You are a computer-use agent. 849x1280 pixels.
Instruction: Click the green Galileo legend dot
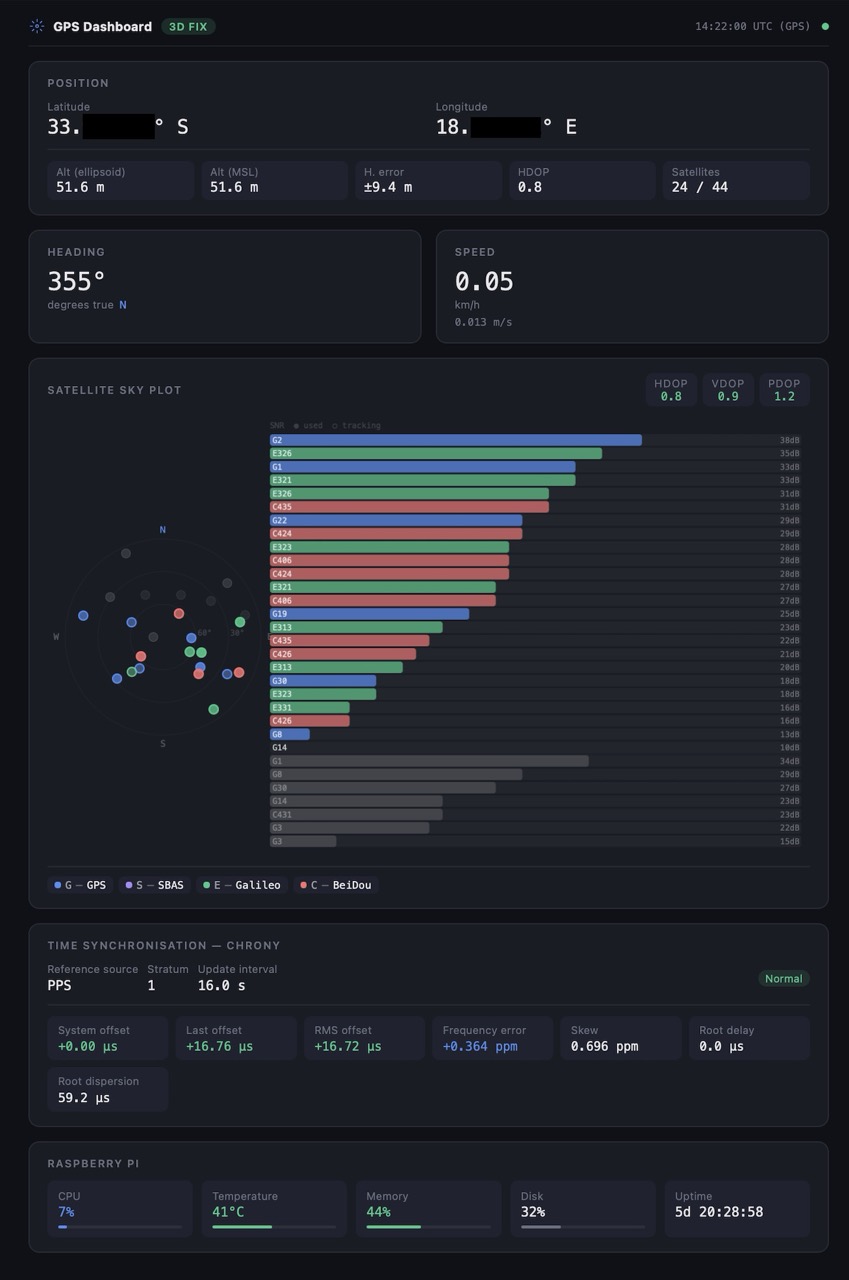206,885
